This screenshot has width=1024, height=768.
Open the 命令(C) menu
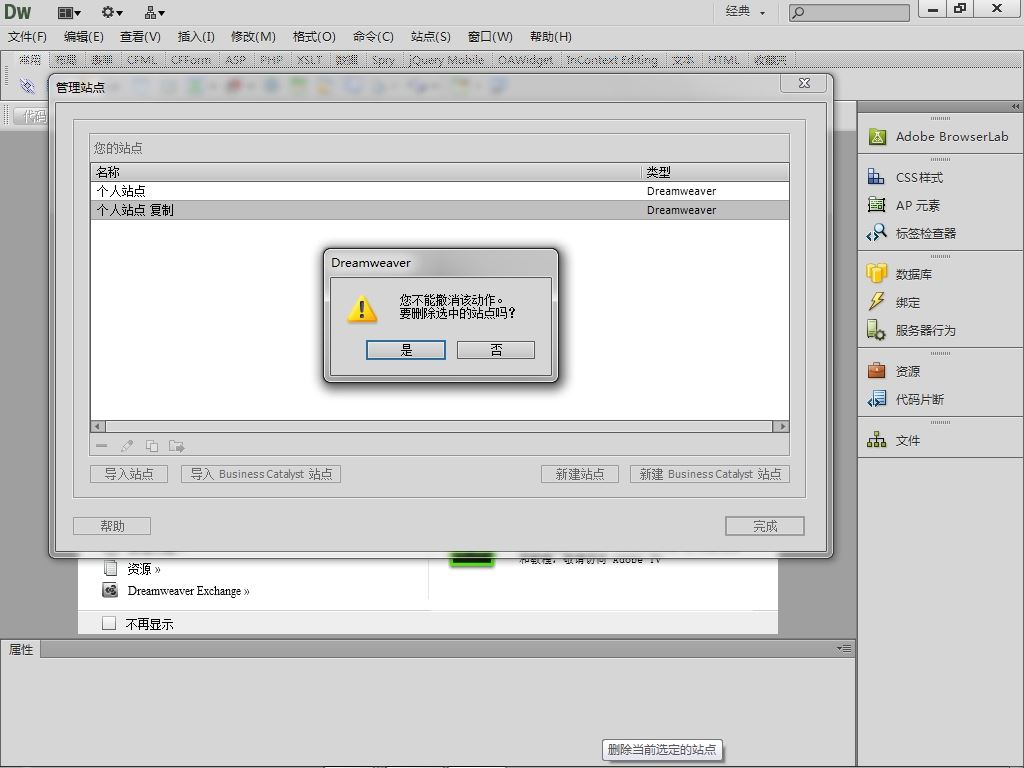(373, 37)
